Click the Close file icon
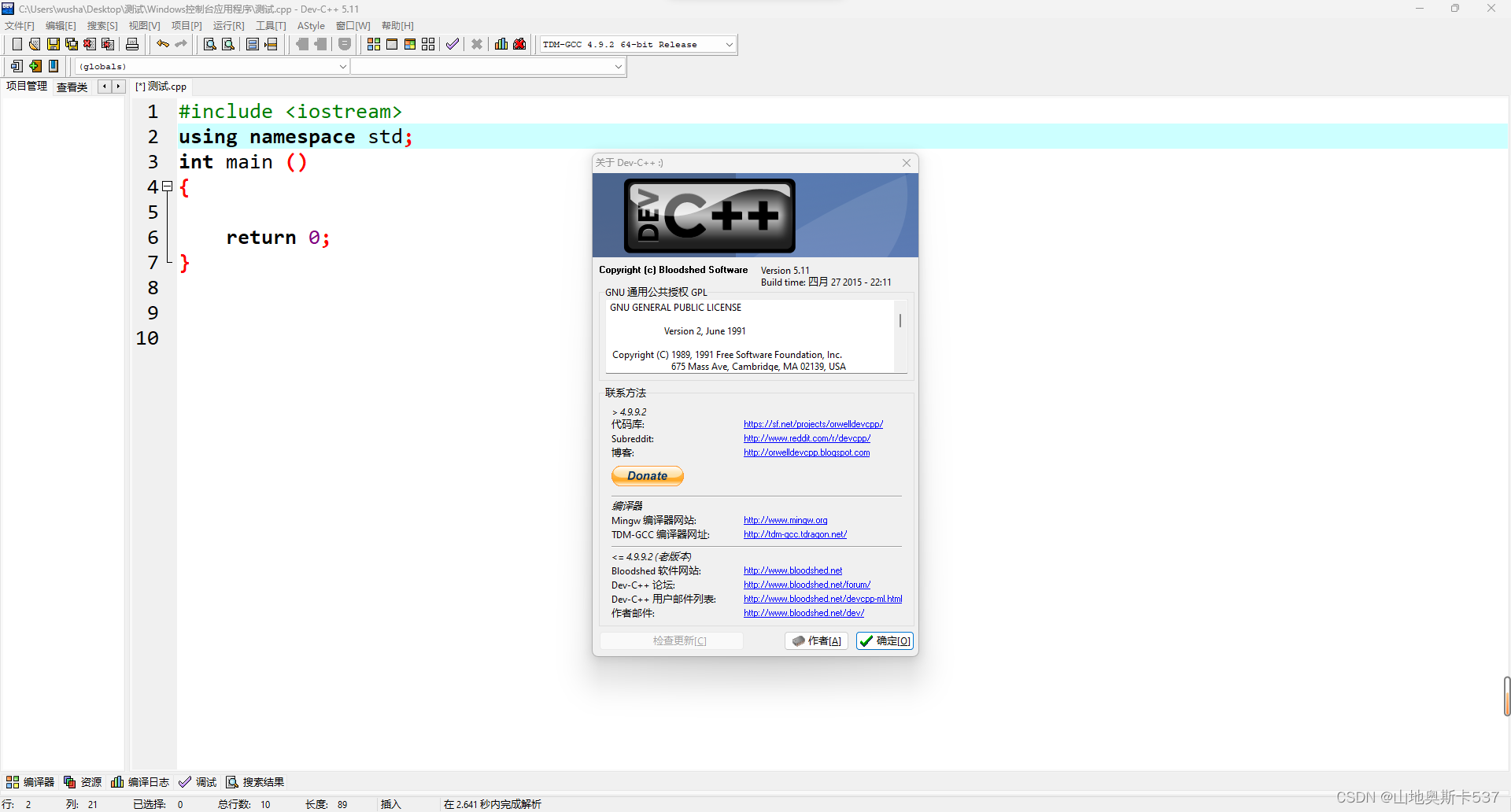The image size is (1511, 812). pos(90,44)
